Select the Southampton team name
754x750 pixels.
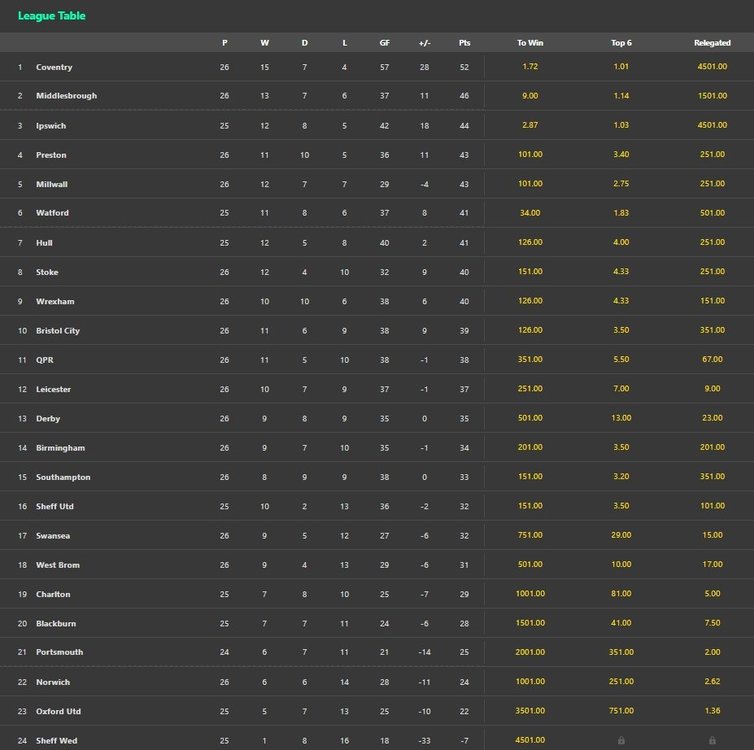coord(63,477)
